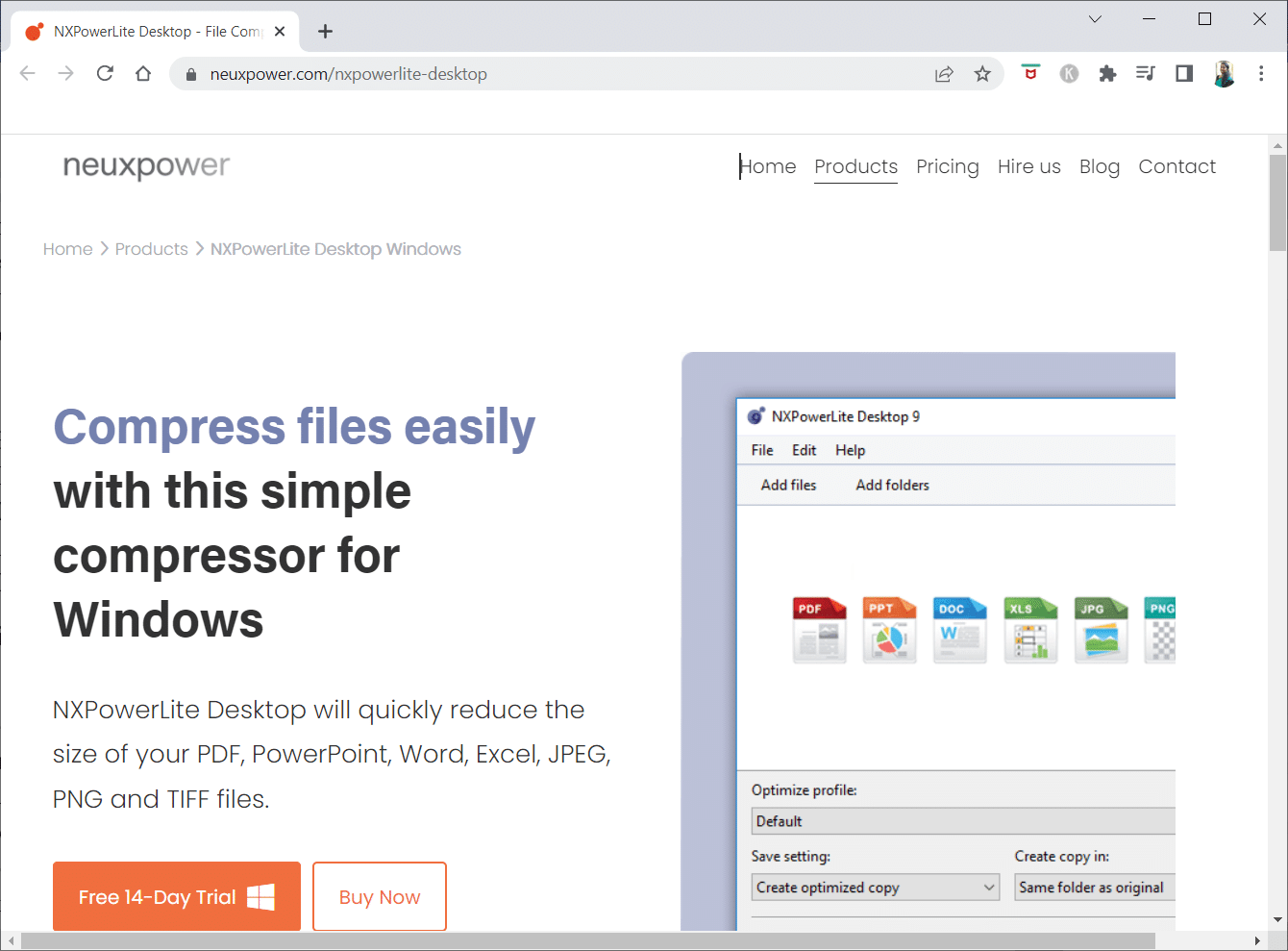Open Pricing in the site navigation
Image resolution: width=1288 pixels, height=951 pixels.
948,166
